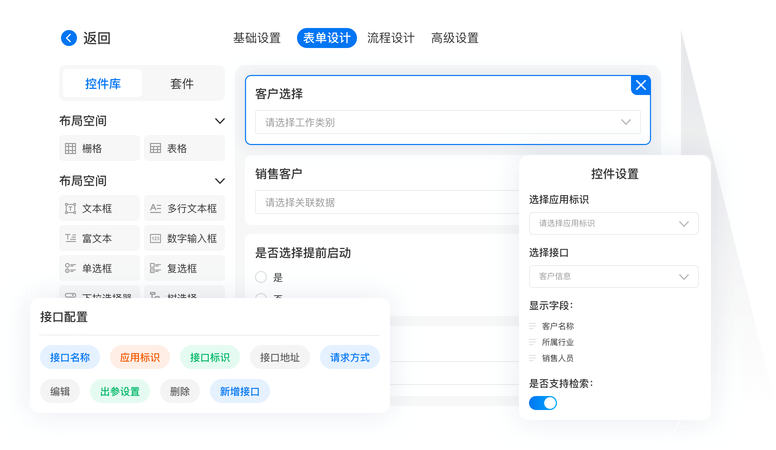Image resolution: width=776 pixels, height=450 pixels.
Task: Open the 请选择应用标识 dropdown
Action: 613,223
